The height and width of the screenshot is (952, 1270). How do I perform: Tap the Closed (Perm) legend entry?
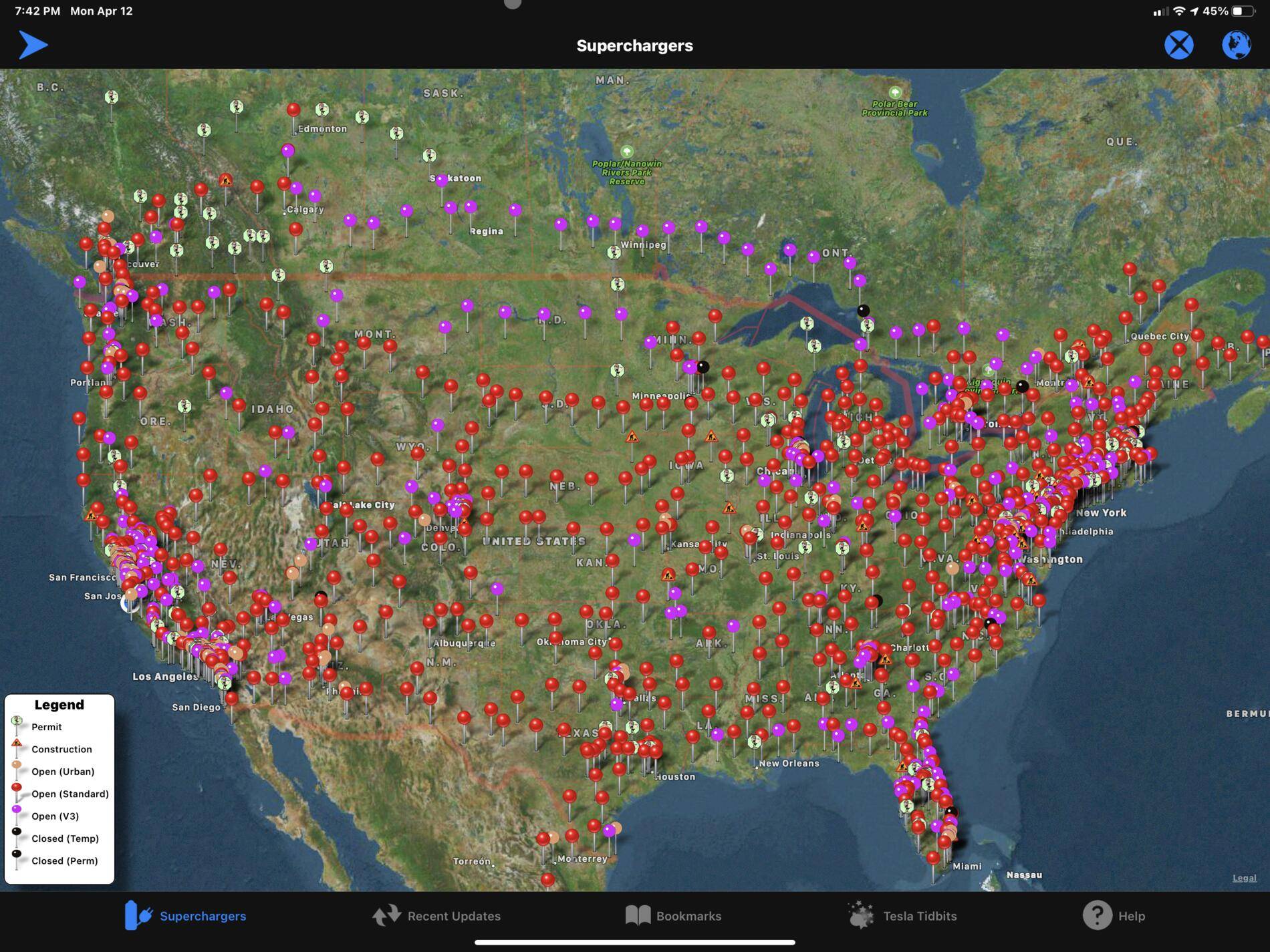pyautogui.click(x=64, y=860)
